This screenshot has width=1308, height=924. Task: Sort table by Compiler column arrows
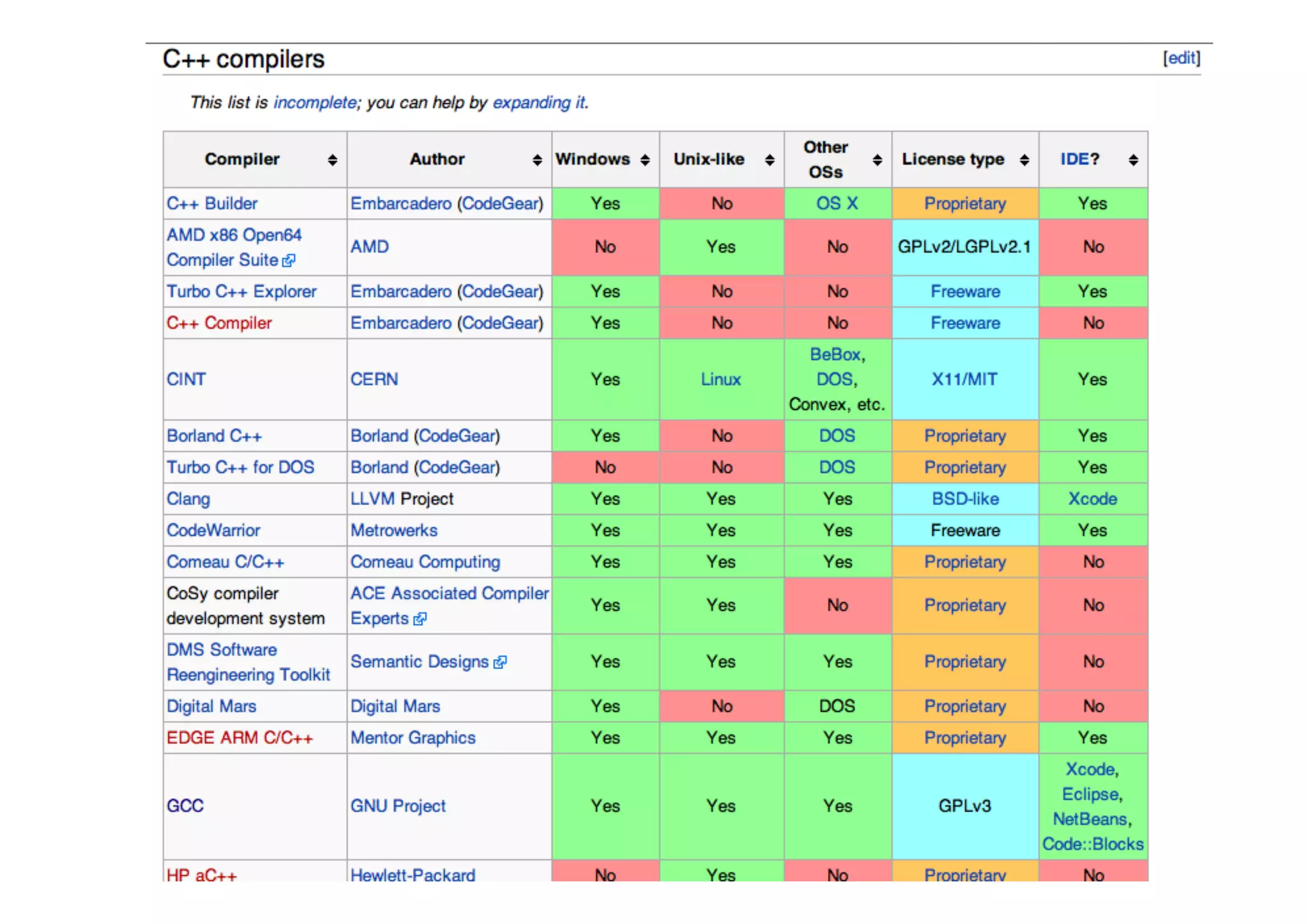332,160
